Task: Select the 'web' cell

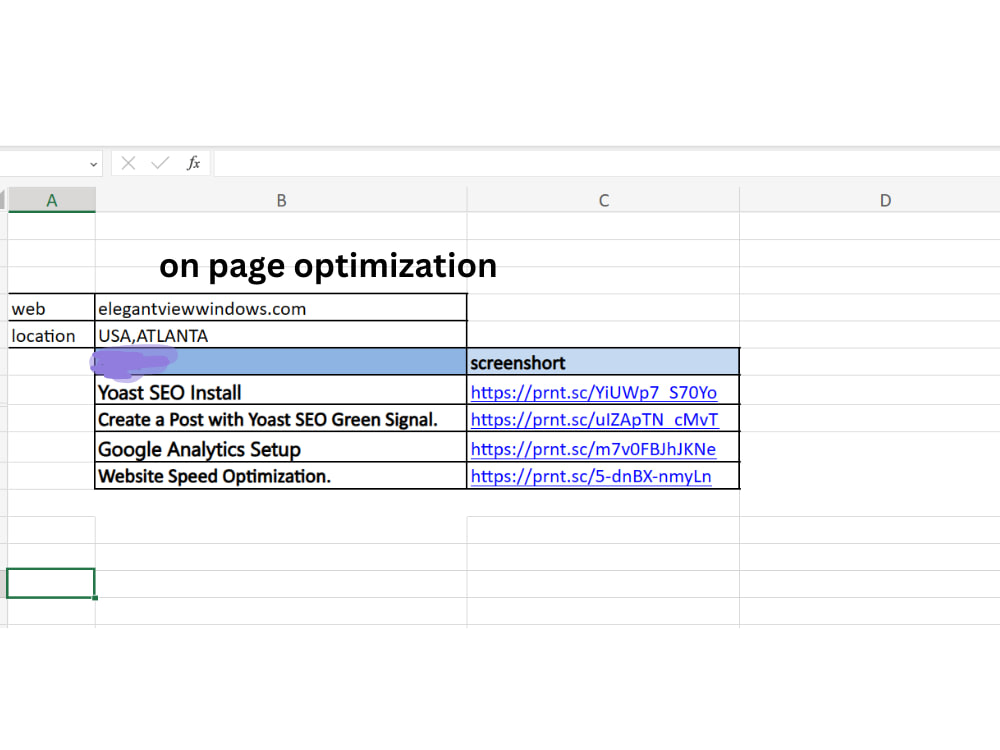Action: pos(52,308)
